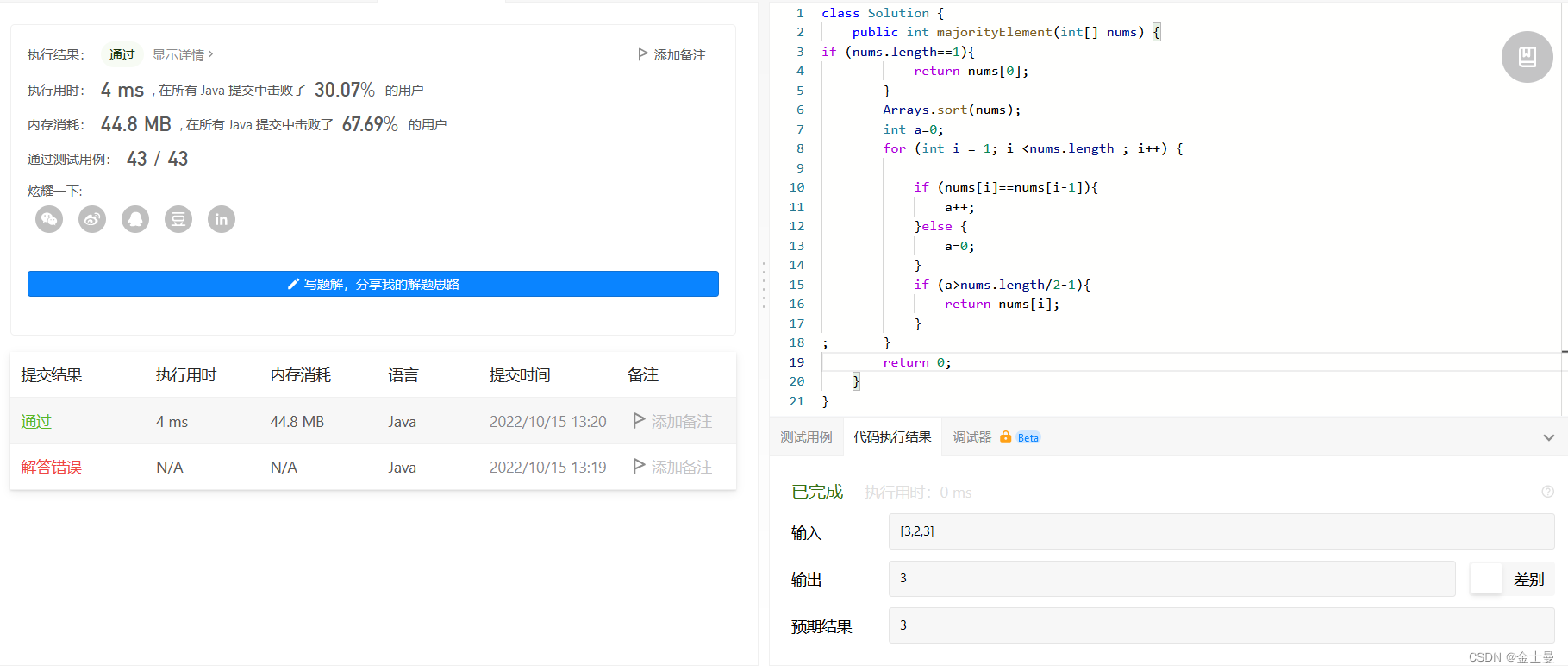
Task: Click 写题解 share solution button
Action: [x=373, y=284]
